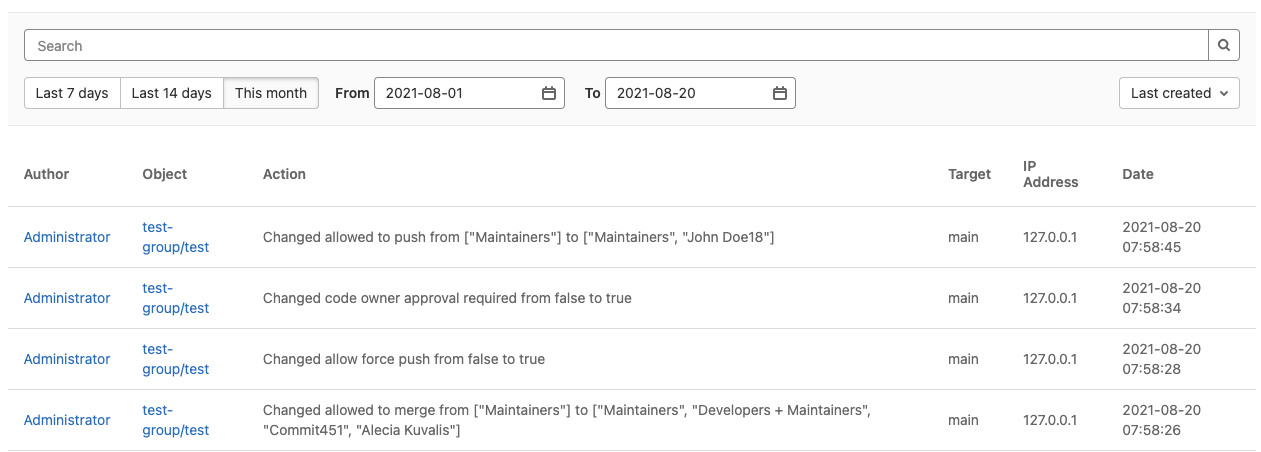Select the Last 7 days filter

click(72, 93)
